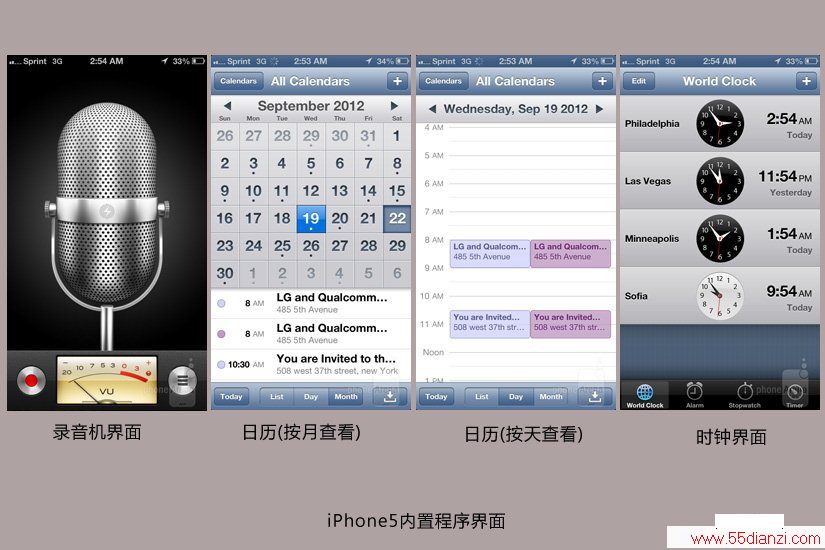
Task: Open Calendars button in the month view
Action: tap(238, 81)
